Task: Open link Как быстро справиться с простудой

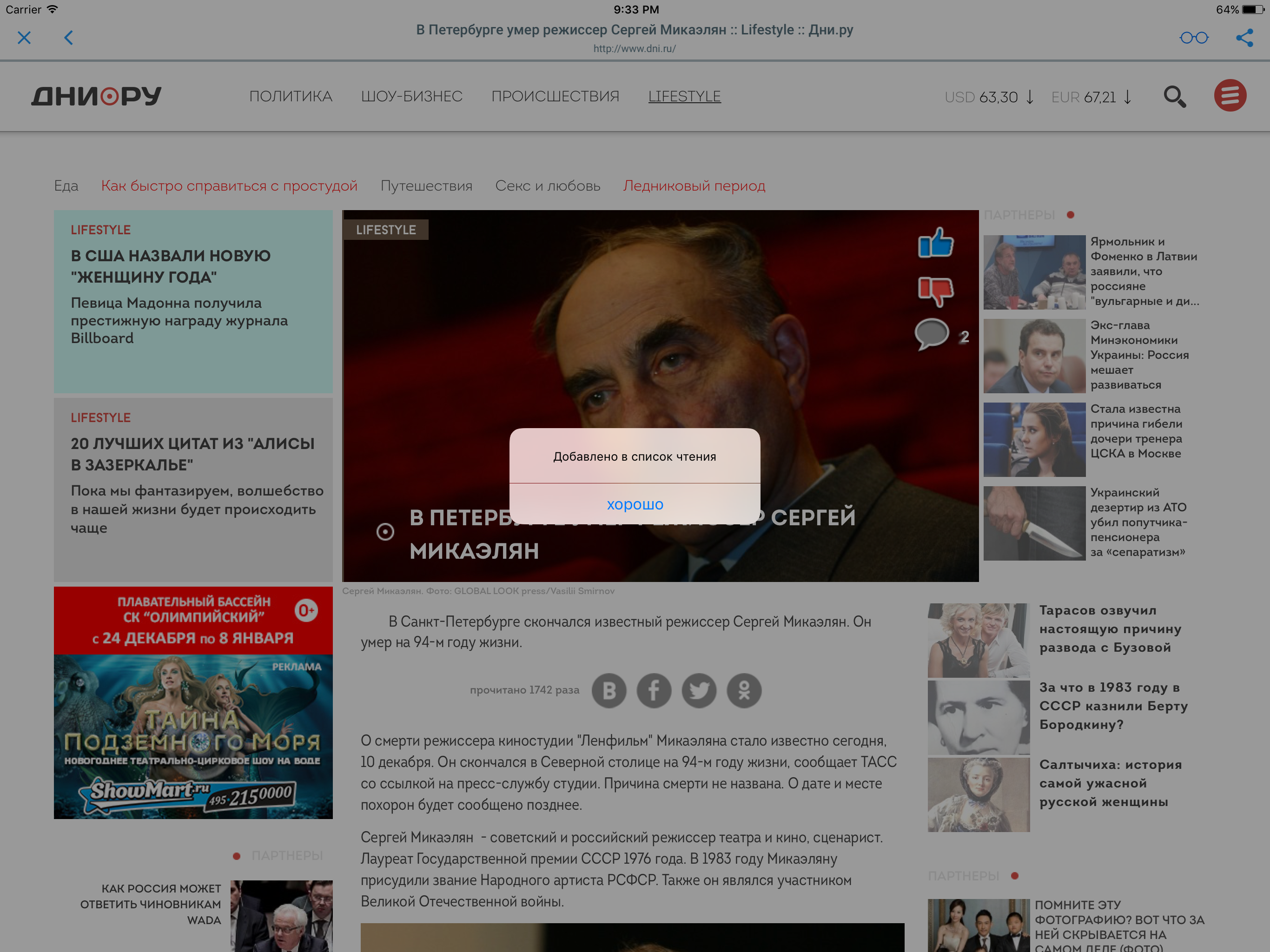Action: coord(229,186)
